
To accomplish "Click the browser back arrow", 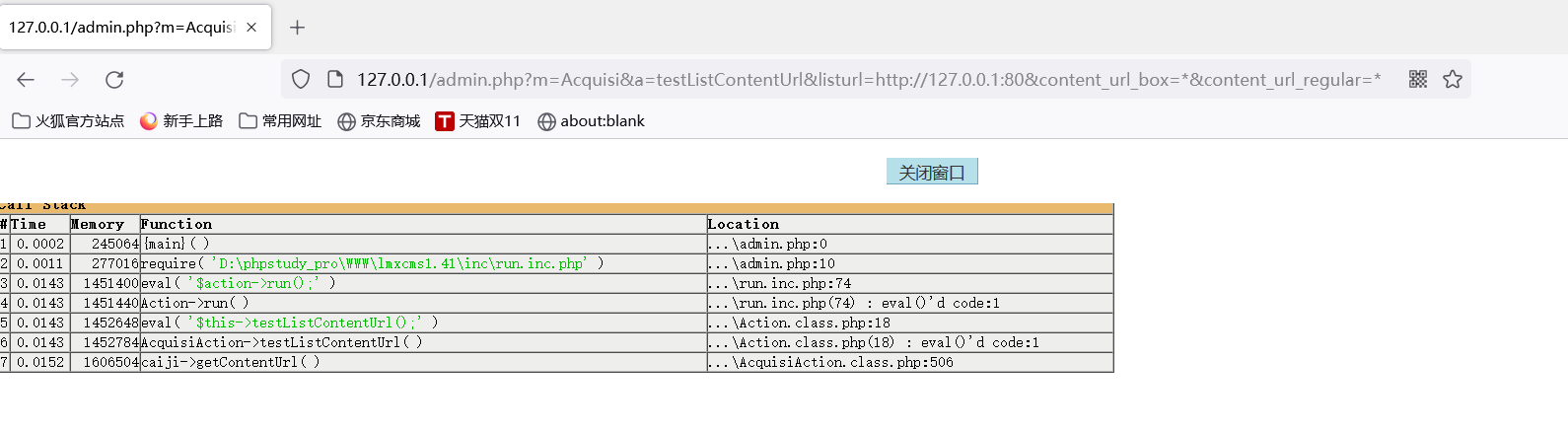I will tap(26, 80).
